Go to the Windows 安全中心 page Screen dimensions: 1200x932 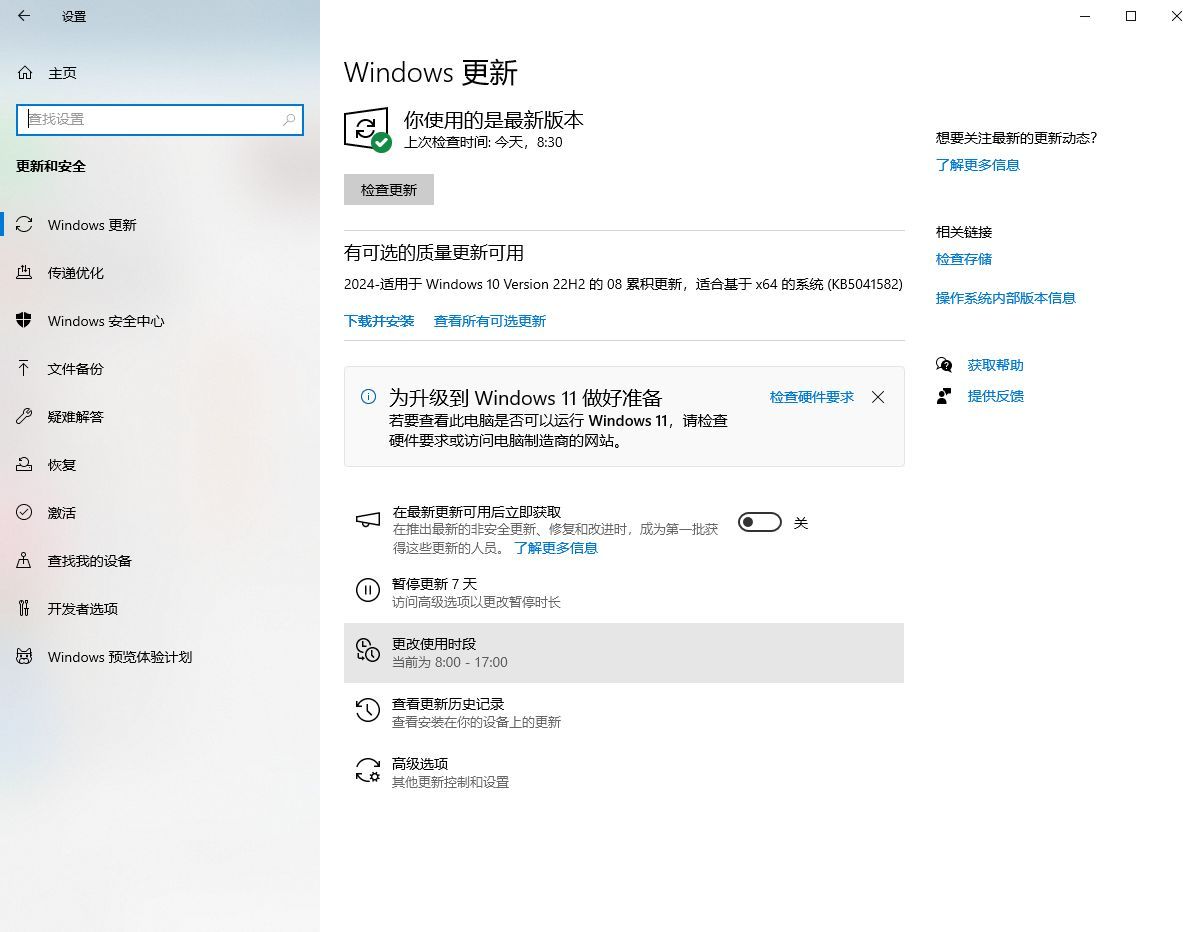160,321
